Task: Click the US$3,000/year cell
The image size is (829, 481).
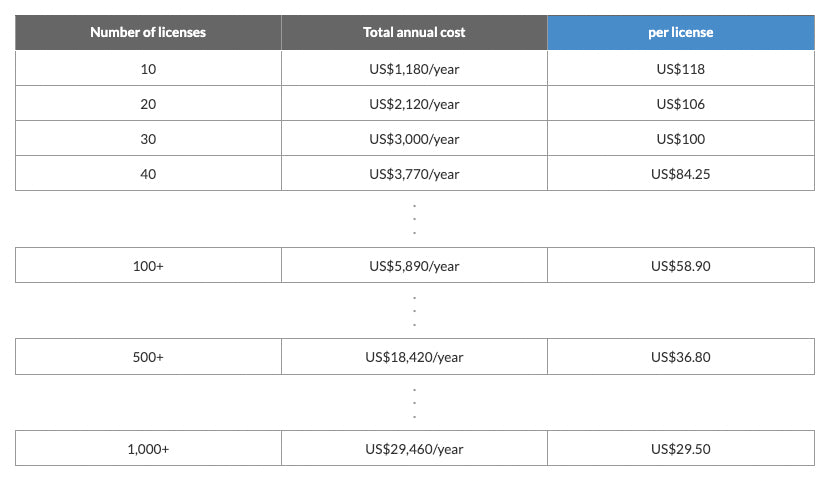Action: [x=414, y=139]
